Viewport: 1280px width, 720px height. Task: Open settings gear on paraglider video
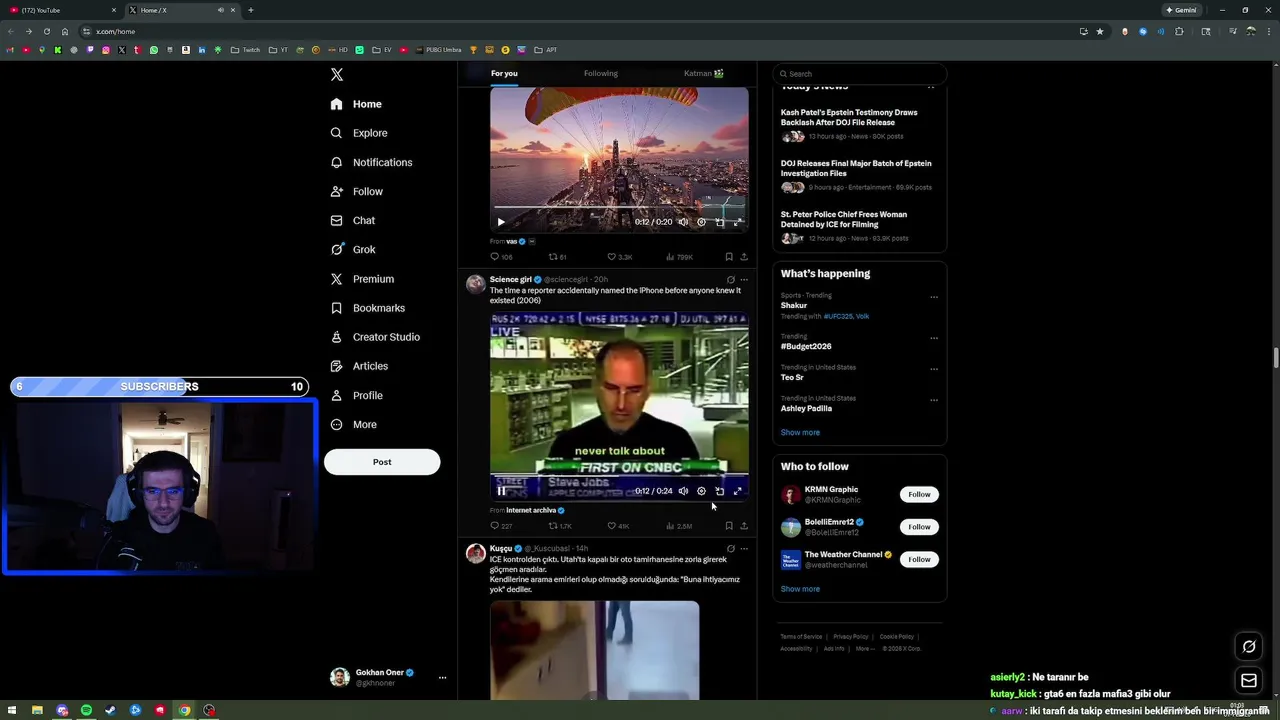click(x=701, y=222)
